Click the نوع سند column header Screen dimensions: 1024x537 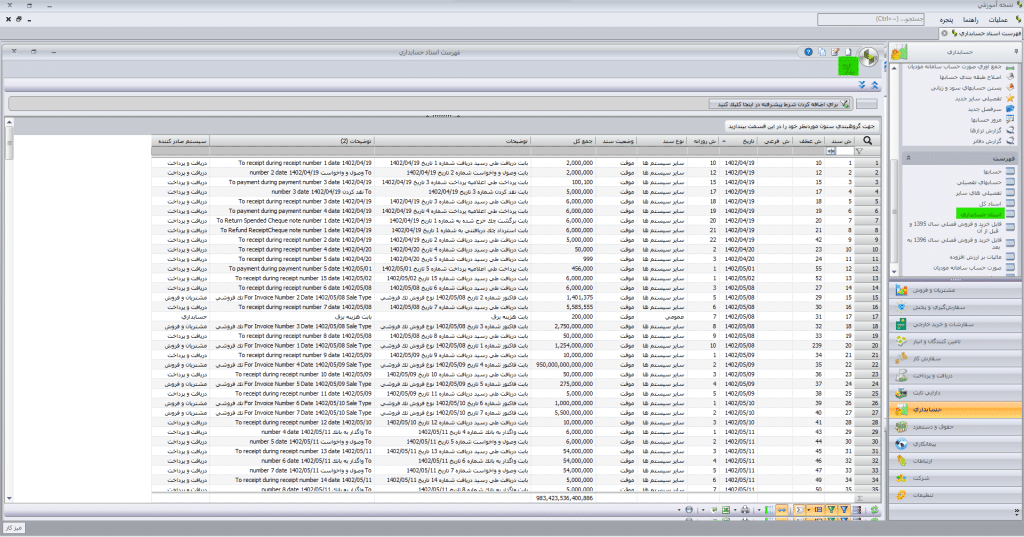pos(662,140)
